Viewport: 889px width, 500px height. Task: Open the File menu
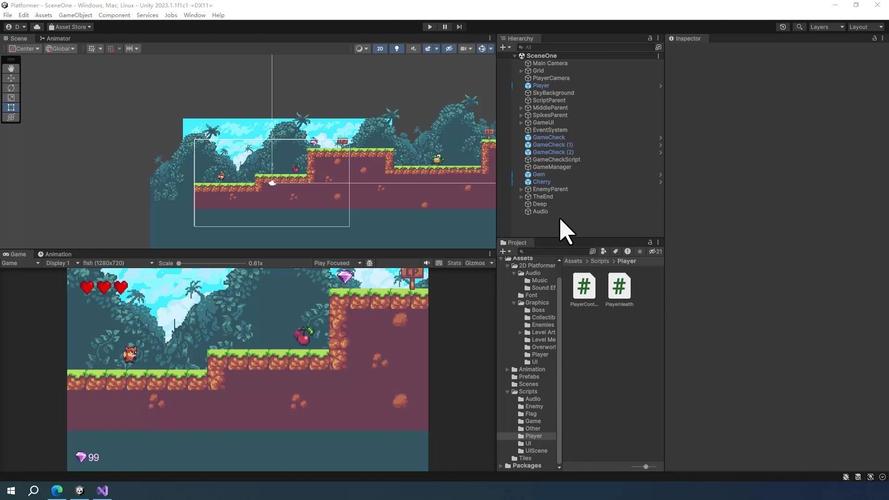7,15
